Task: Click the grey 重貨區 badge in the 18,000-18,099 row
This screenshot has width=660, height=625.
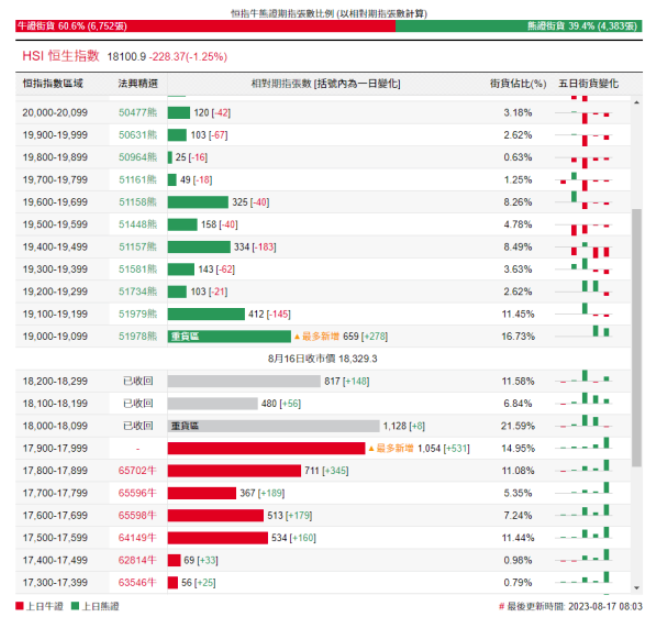Action: tap(185, 426)
